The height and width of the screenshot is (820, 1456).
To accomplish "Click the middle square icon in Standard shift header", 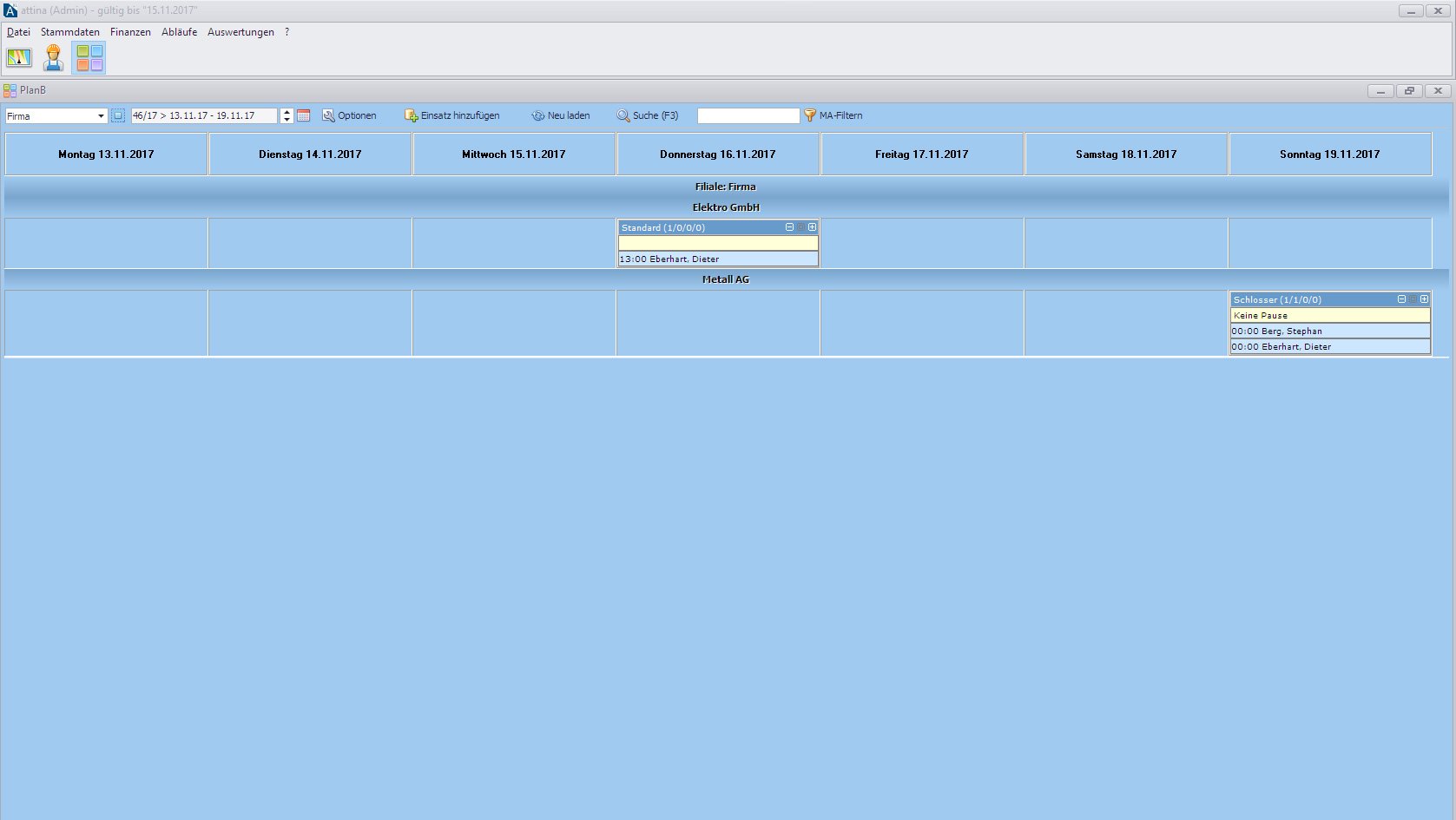I will coord(801,227).
